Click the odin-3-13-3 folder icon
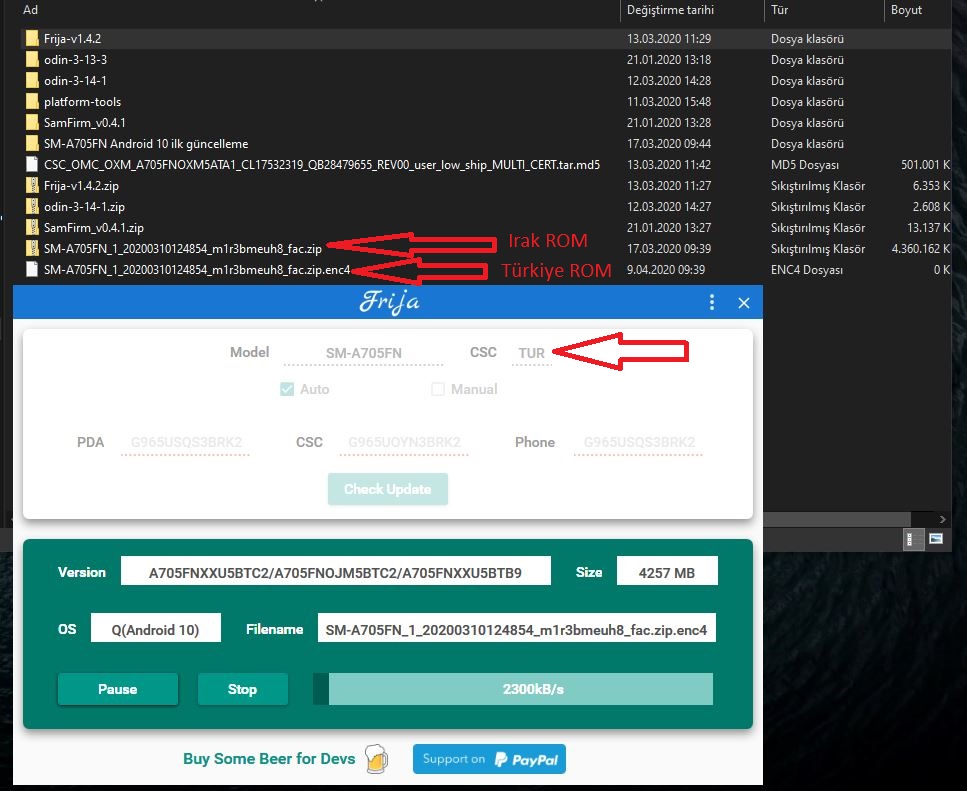This screenshot has width=967, height=791. point(32,59)
